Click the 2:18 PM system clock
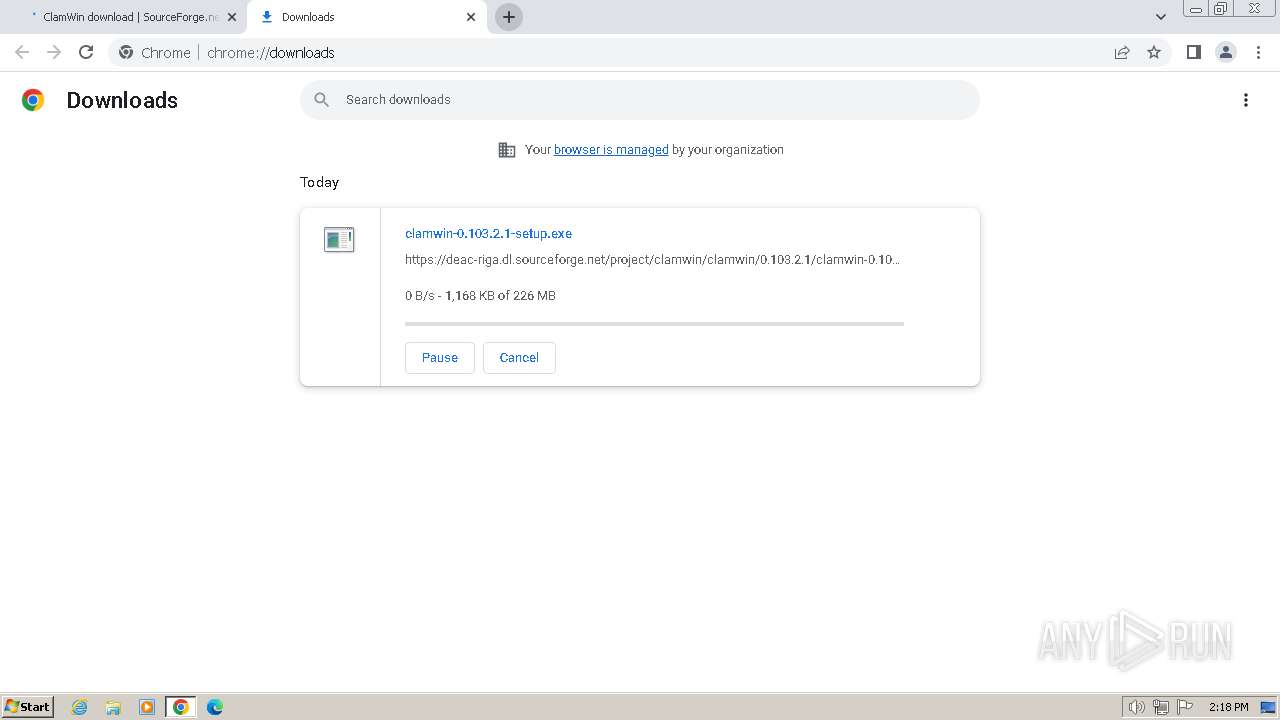1280x720 pixels. click(1228, 707)
